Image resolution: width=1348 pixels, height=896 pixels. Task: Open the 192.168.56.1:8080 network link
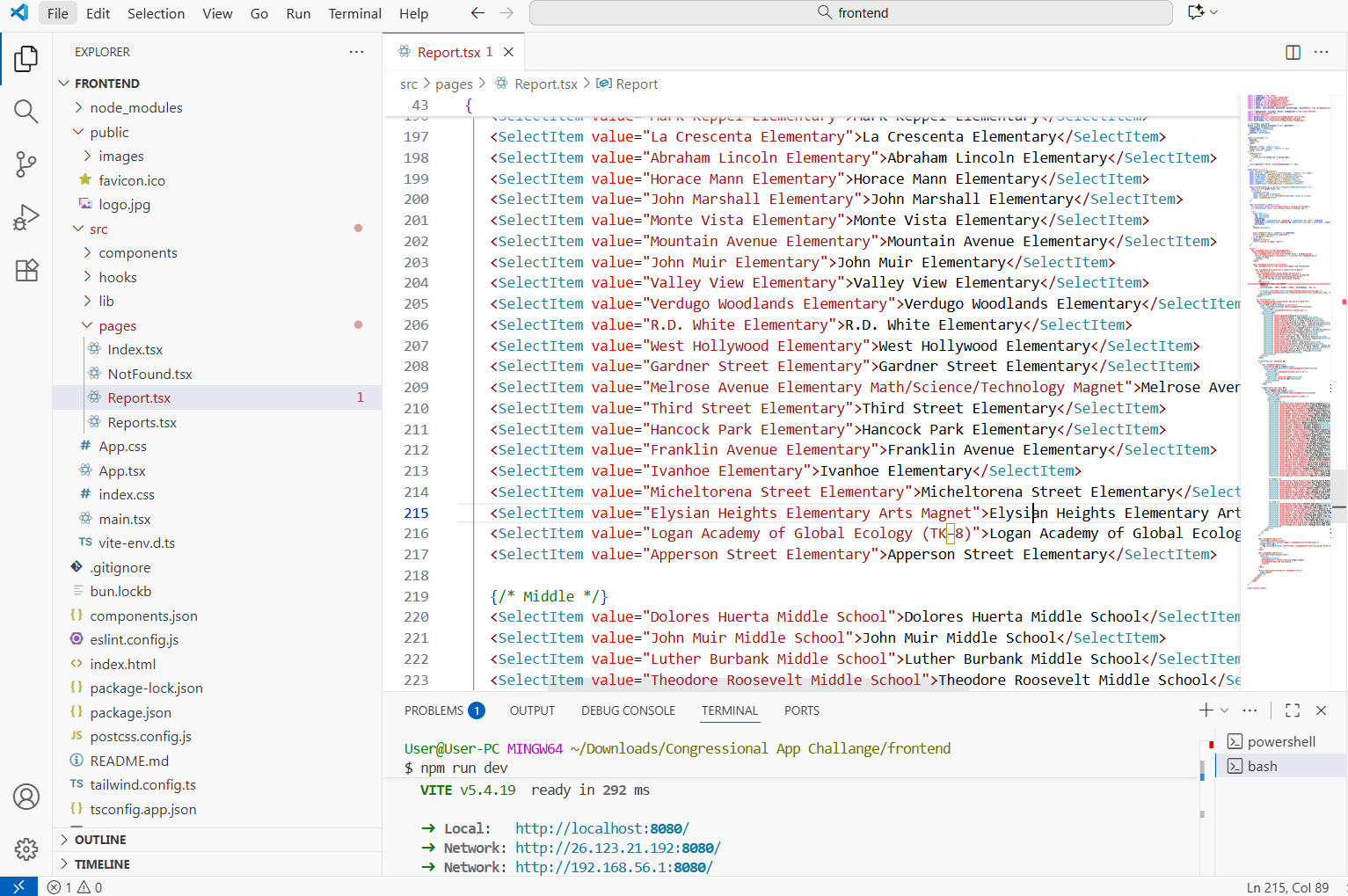click(614, 867)
